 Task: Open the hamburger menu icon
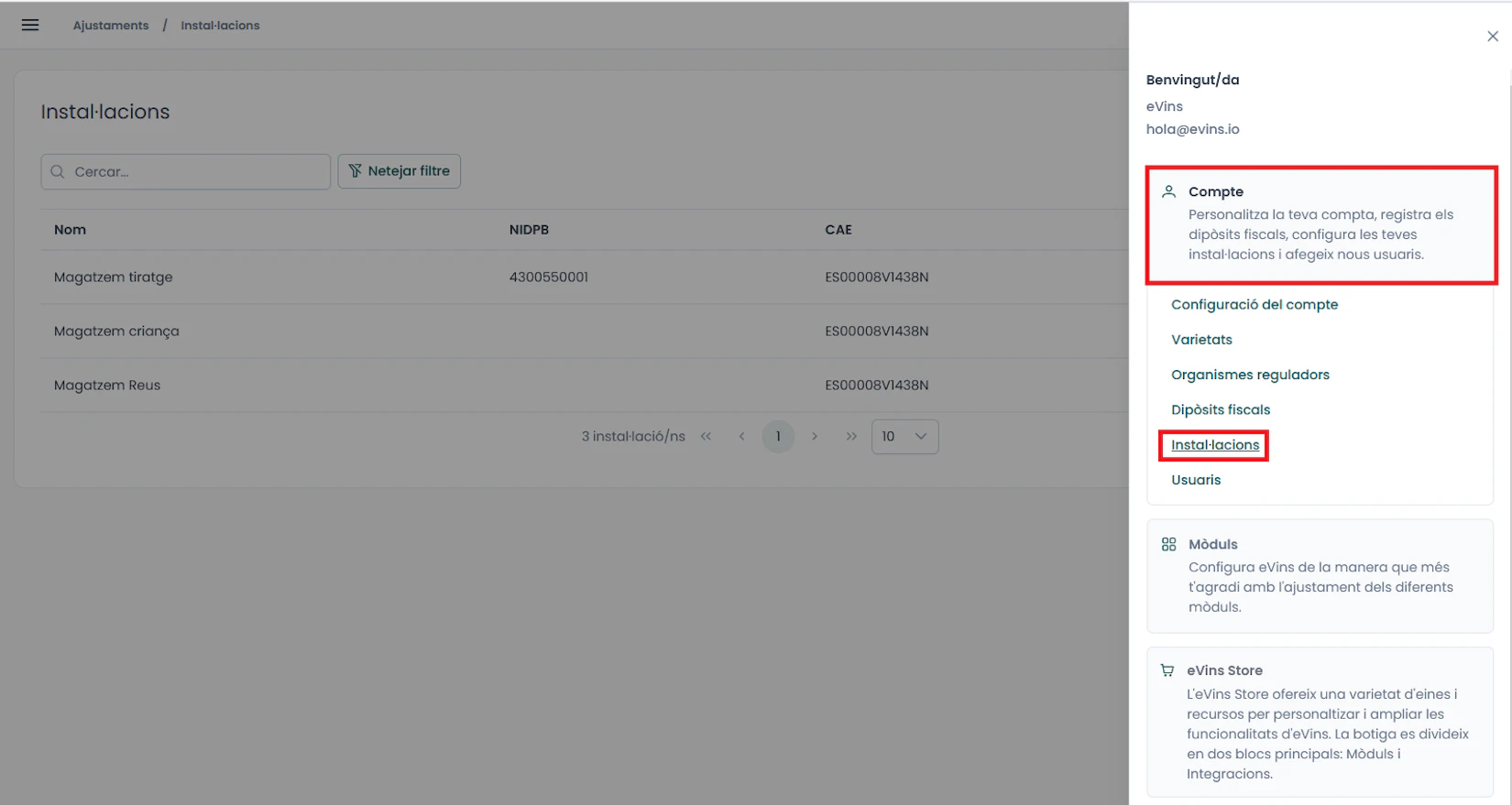click(x=30, y=25)
